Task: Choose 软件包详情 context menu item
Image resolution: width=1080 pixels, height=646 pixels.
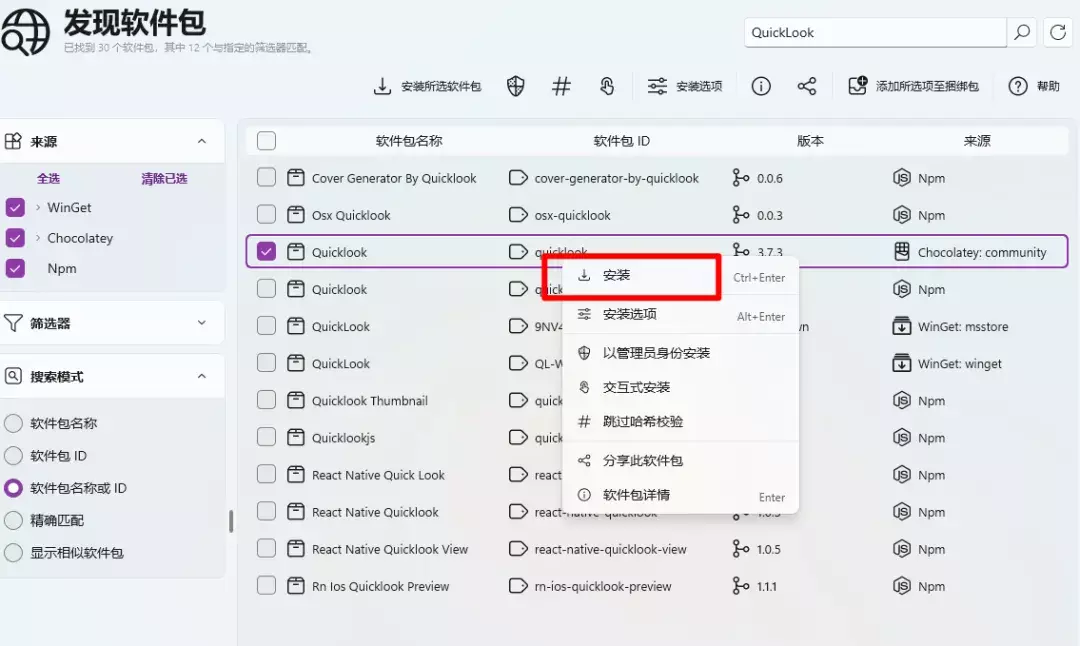Action: tap(681, 495)
